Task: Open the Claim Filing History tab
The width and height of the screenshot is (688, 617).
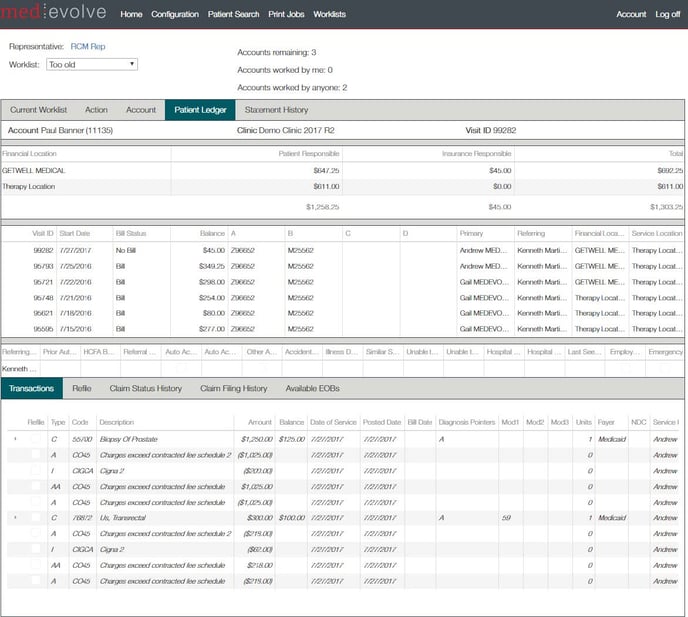Action: [x=233, y=388]
